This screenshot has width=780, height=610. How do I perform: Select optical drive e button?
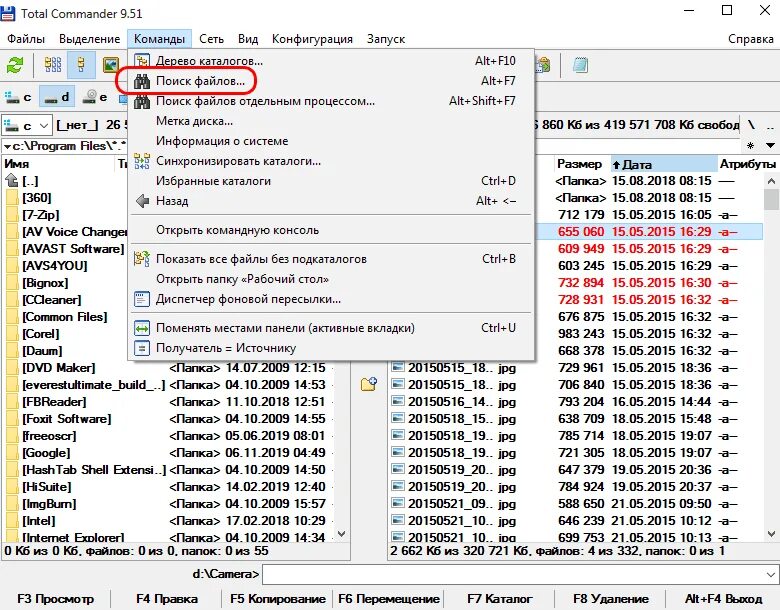[x=95, y=97]
